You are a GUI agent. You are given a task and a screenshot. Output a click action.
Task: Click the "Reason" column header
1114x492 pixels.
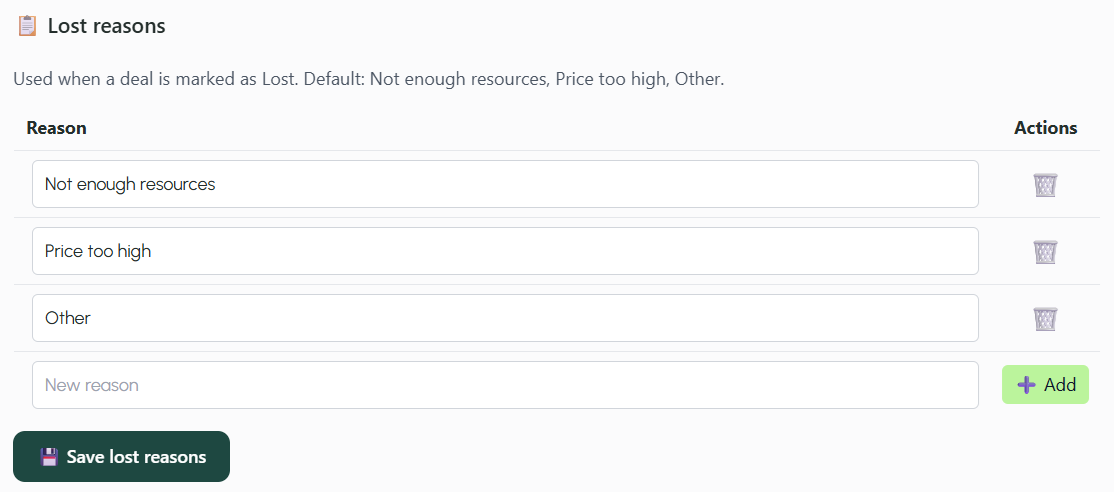tap(56, 128)
